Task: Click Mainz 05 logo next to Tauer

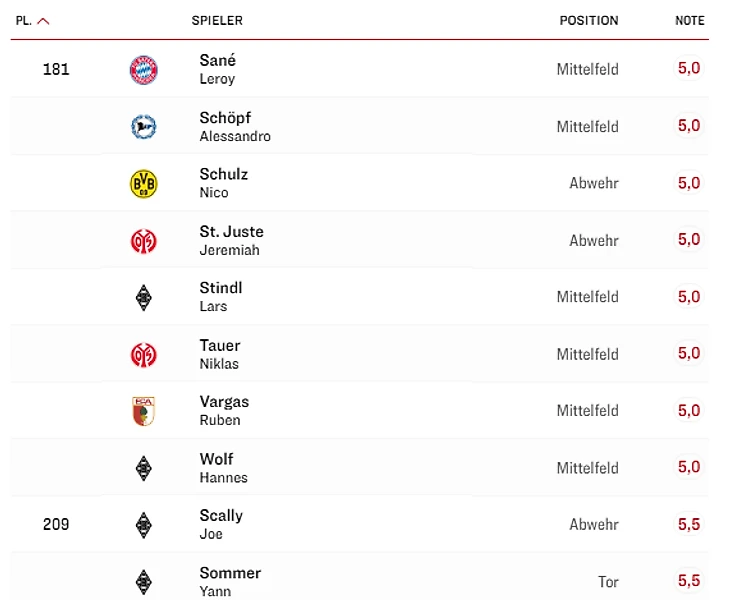Action: [x=144, y=354]
